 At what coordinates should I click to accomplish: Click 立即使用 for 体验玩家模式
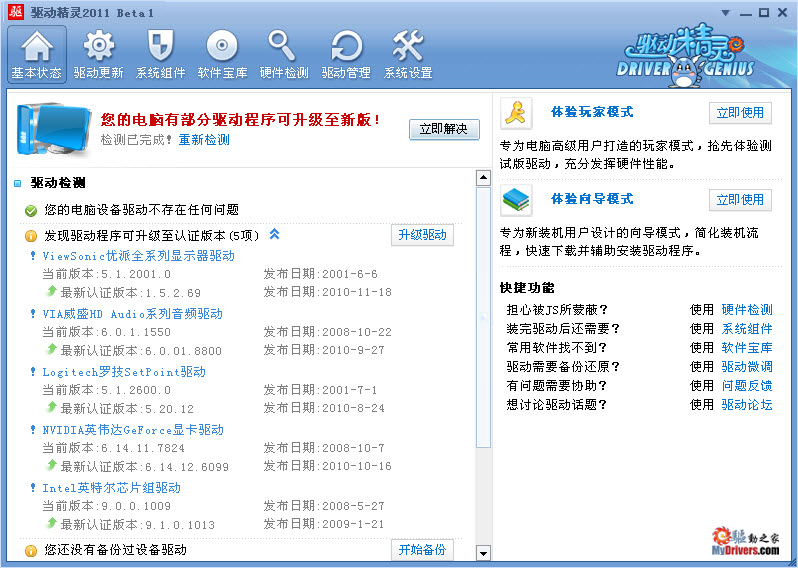pos(740,113)
